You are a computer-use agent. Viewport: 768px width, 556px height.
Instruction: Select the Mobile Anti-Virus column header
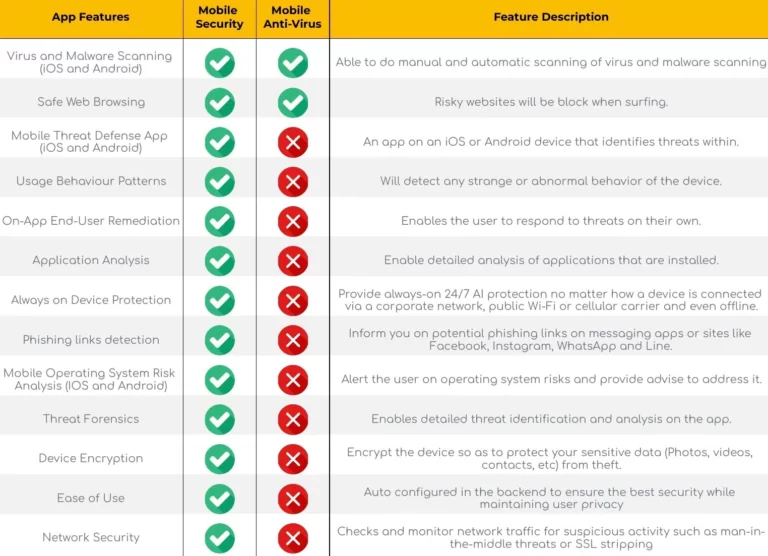pyautogui.click(x=292, y=17)
